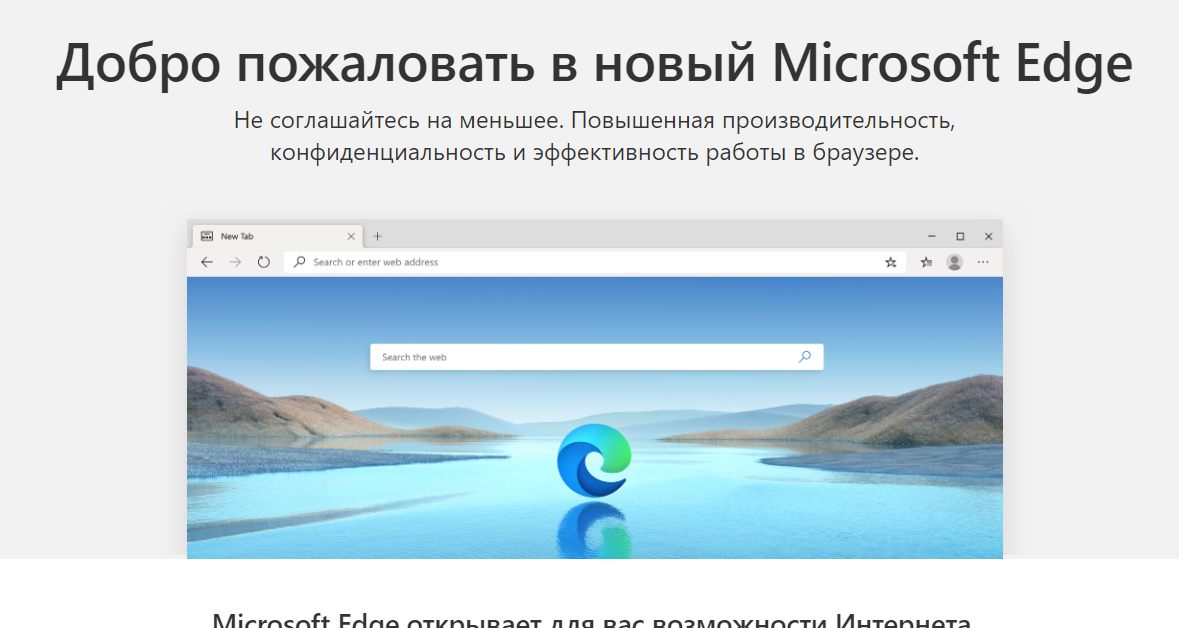
Task: Click the Добро пожаловать в новый Microsoft Edge heading
Action: pyautogui.click(x=594, y=64)
